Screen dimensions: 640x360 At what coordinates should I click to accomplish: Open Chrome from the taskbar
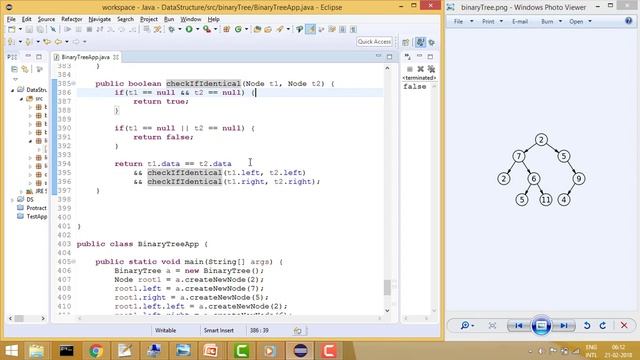[96, 351]
